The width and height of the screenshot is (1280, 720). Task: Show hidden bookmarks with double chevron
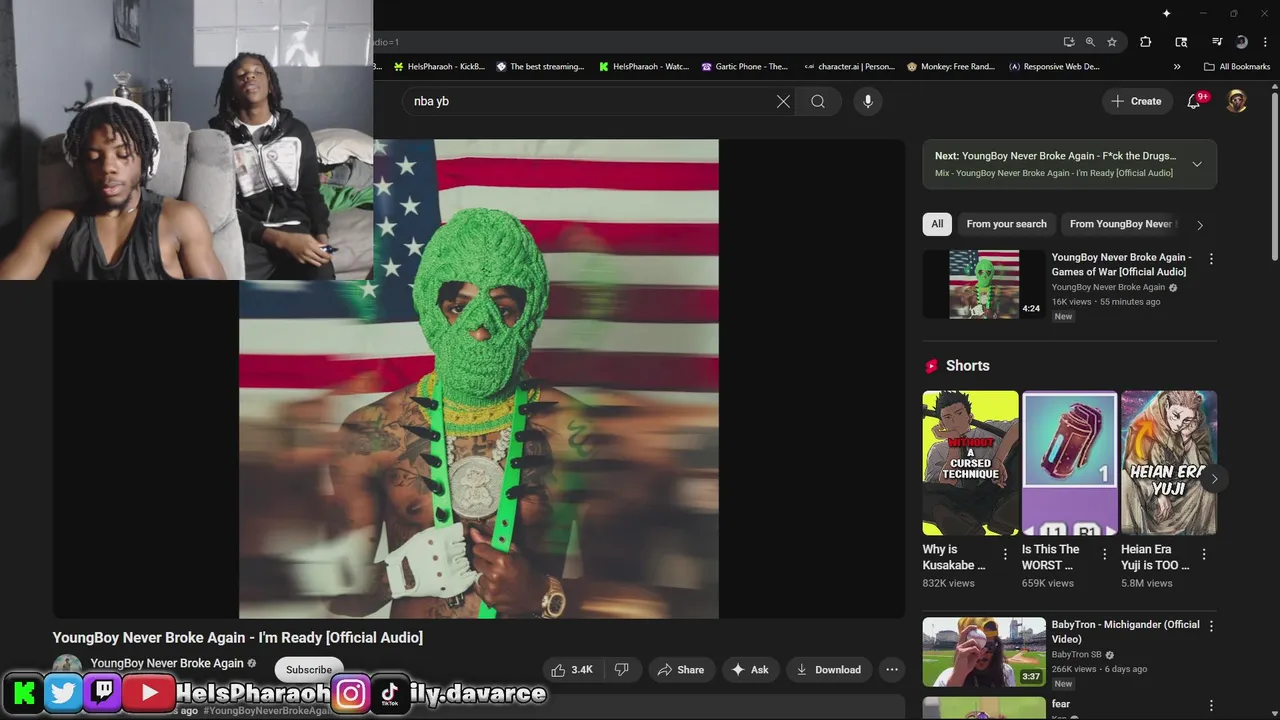(x=1177, y=67)
